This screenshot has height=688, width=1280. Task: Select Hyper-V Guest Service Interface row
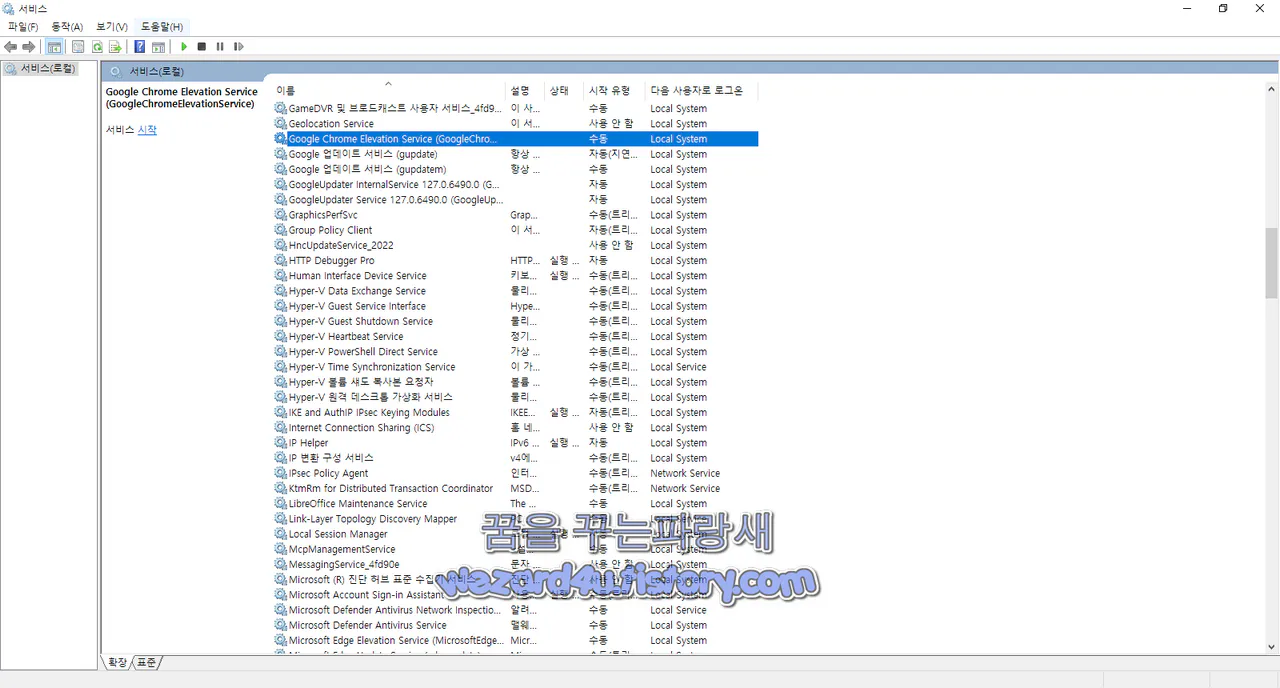point(515,306)
